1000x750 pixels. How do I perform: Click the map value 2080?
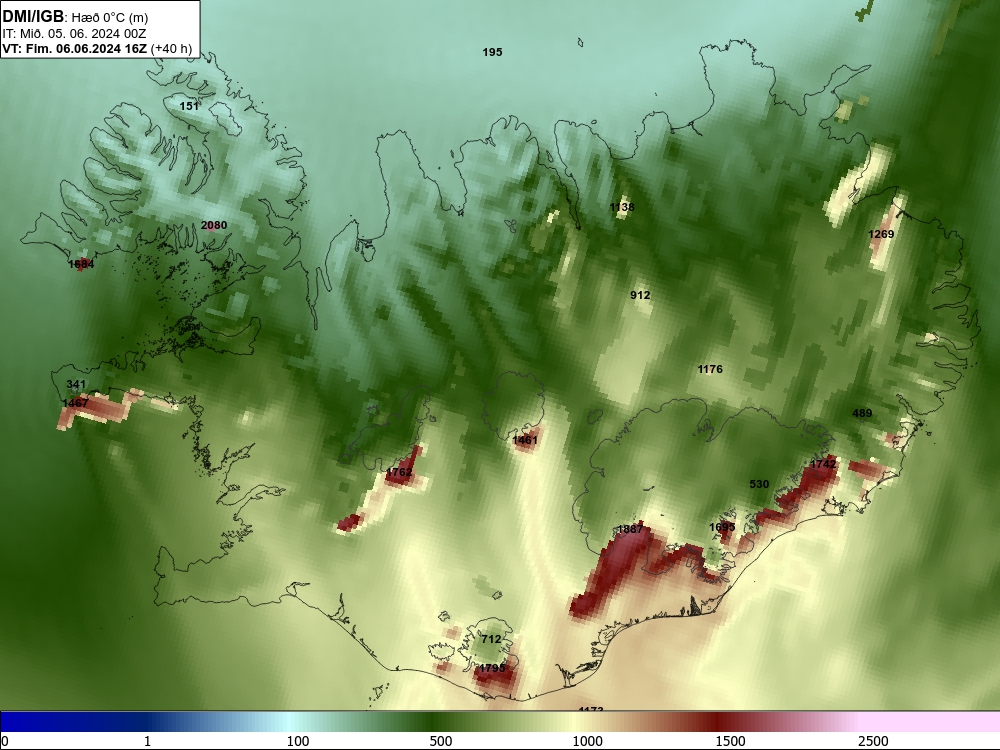click(214, 225)
